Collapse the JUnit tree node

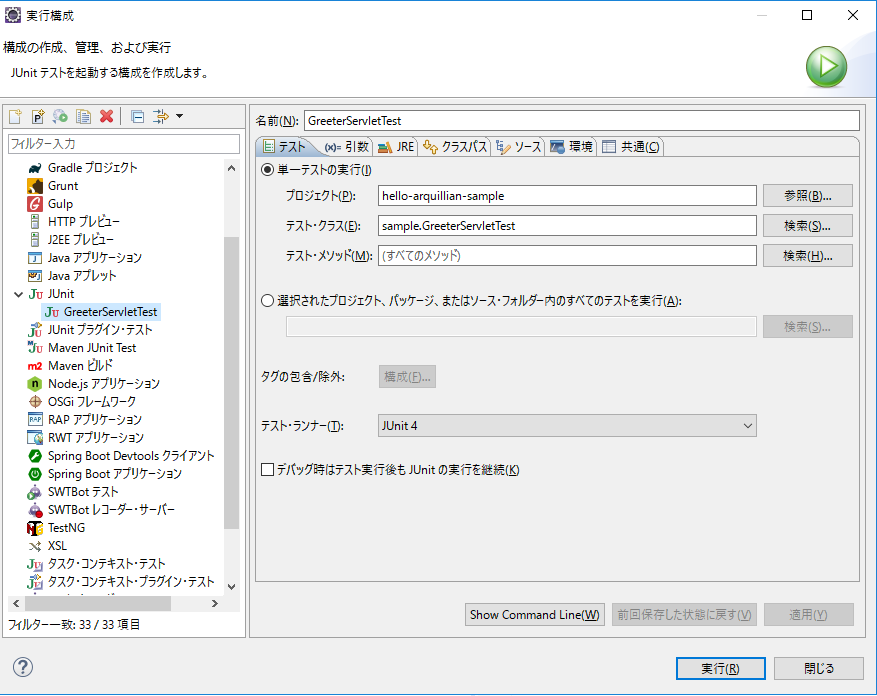coord(18,294)
